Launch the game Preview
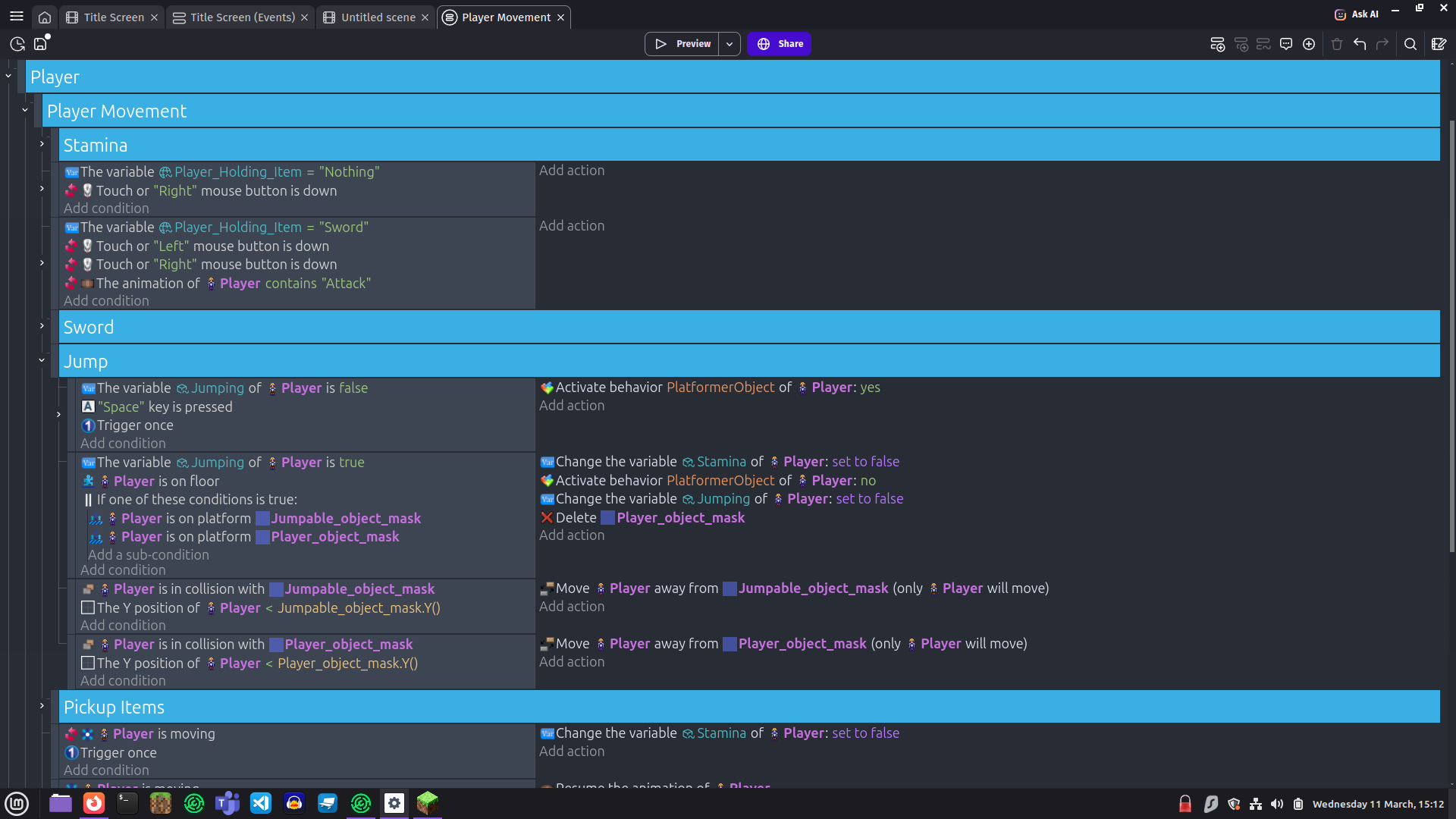 click(682, 44)
